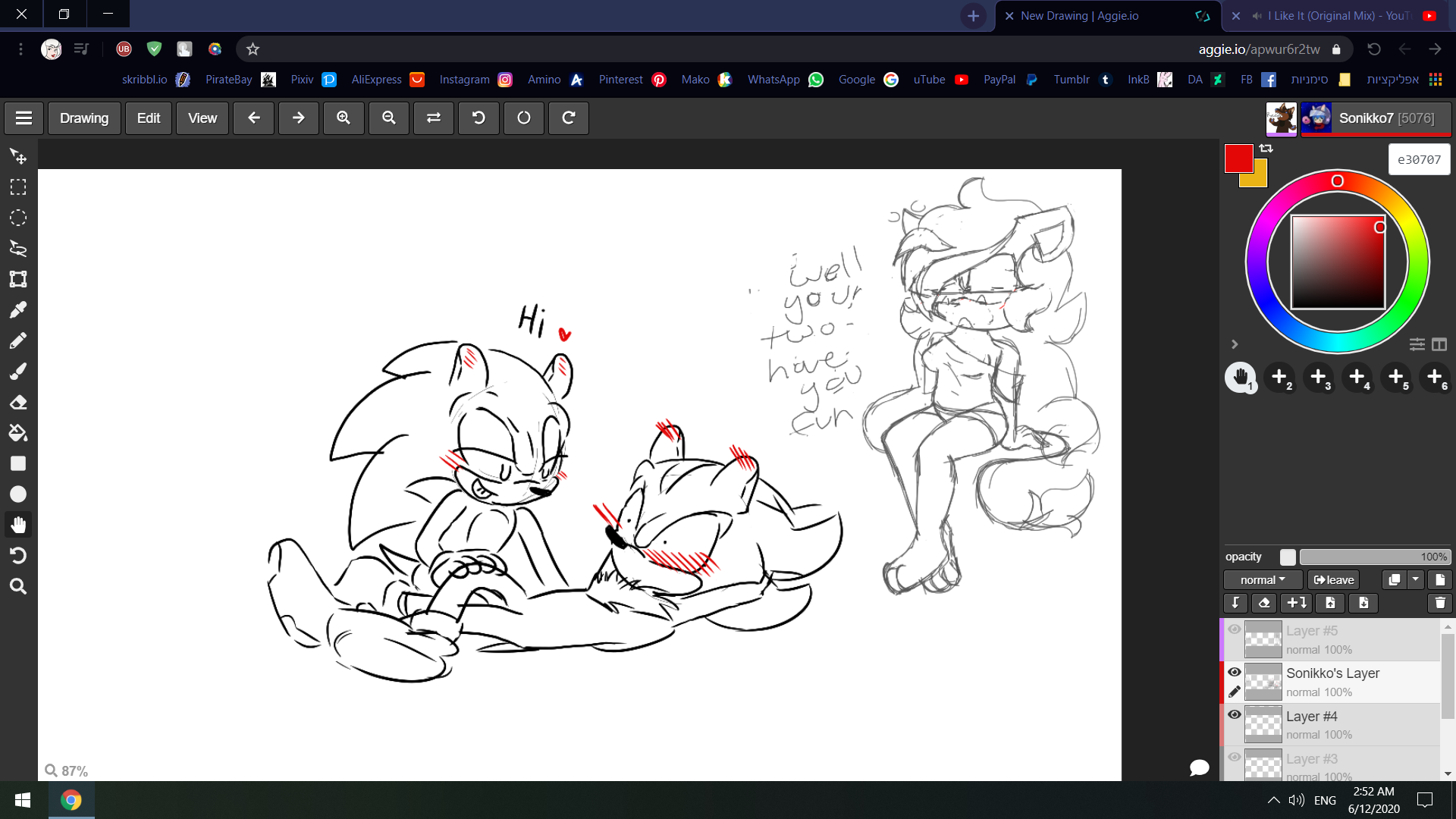The width and height of the screenshot is (1456, 819).
Task: Add a new layer below
Action: coord(1297,603)
